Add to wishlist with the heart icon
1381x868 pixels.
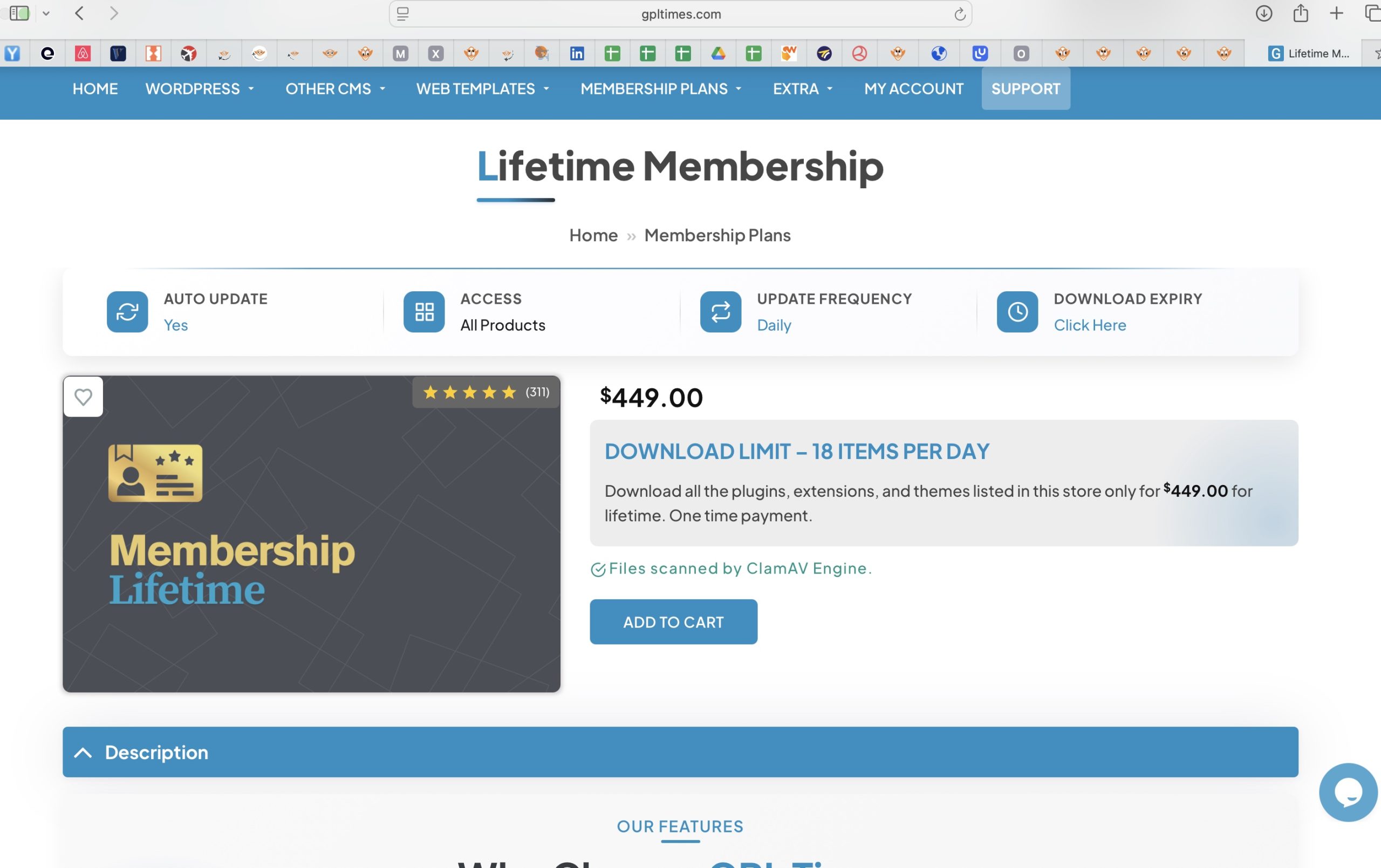83,397
